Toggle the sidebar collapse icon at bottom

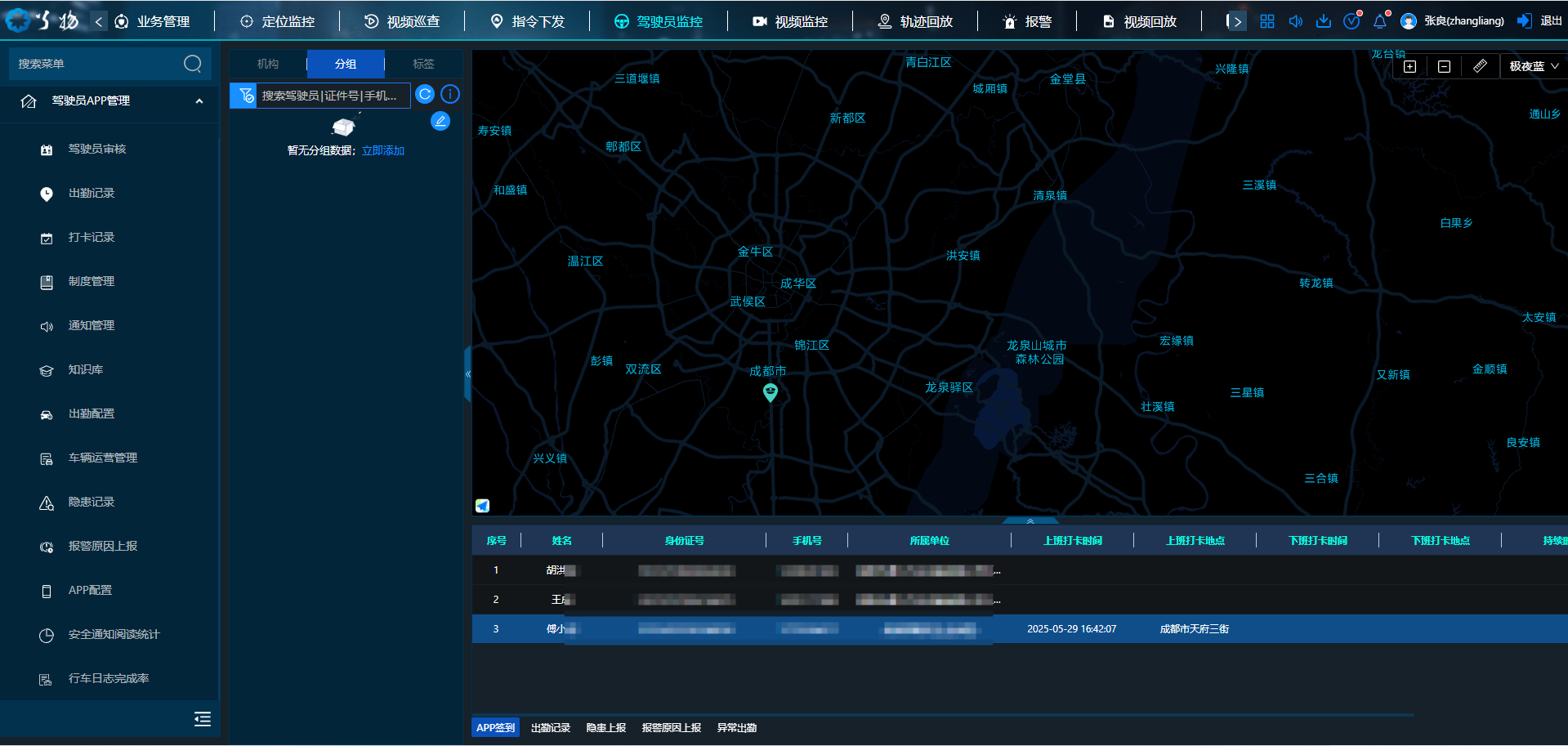[x=202, y=719]
